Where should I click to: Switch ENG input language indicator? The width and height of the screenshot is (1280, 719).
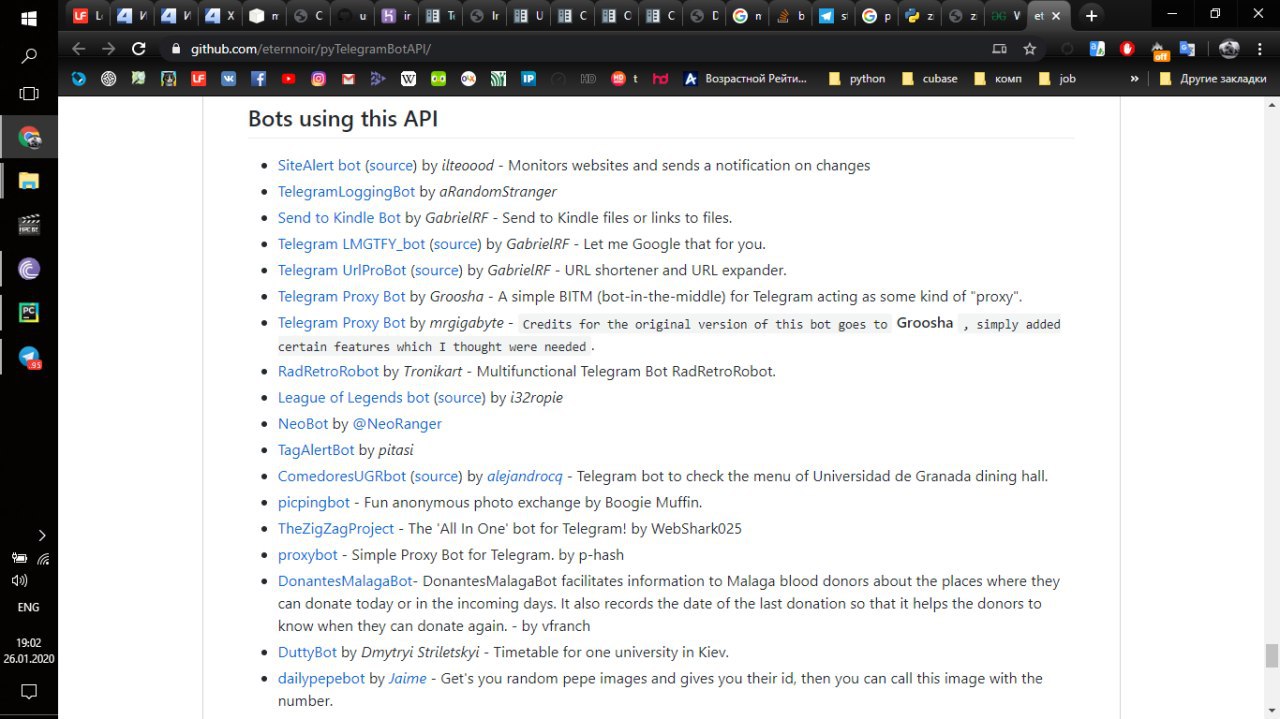[x=28, y=607]
